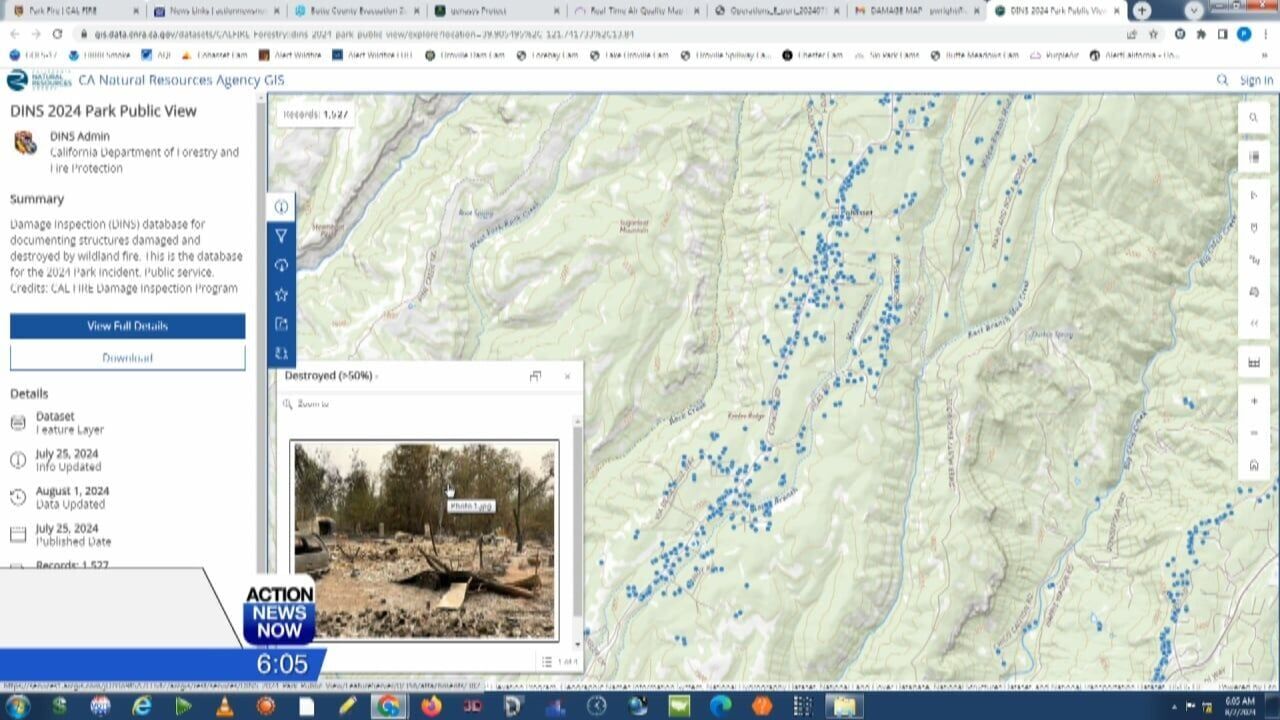Open the popup feature list menu

click(547, 661)
